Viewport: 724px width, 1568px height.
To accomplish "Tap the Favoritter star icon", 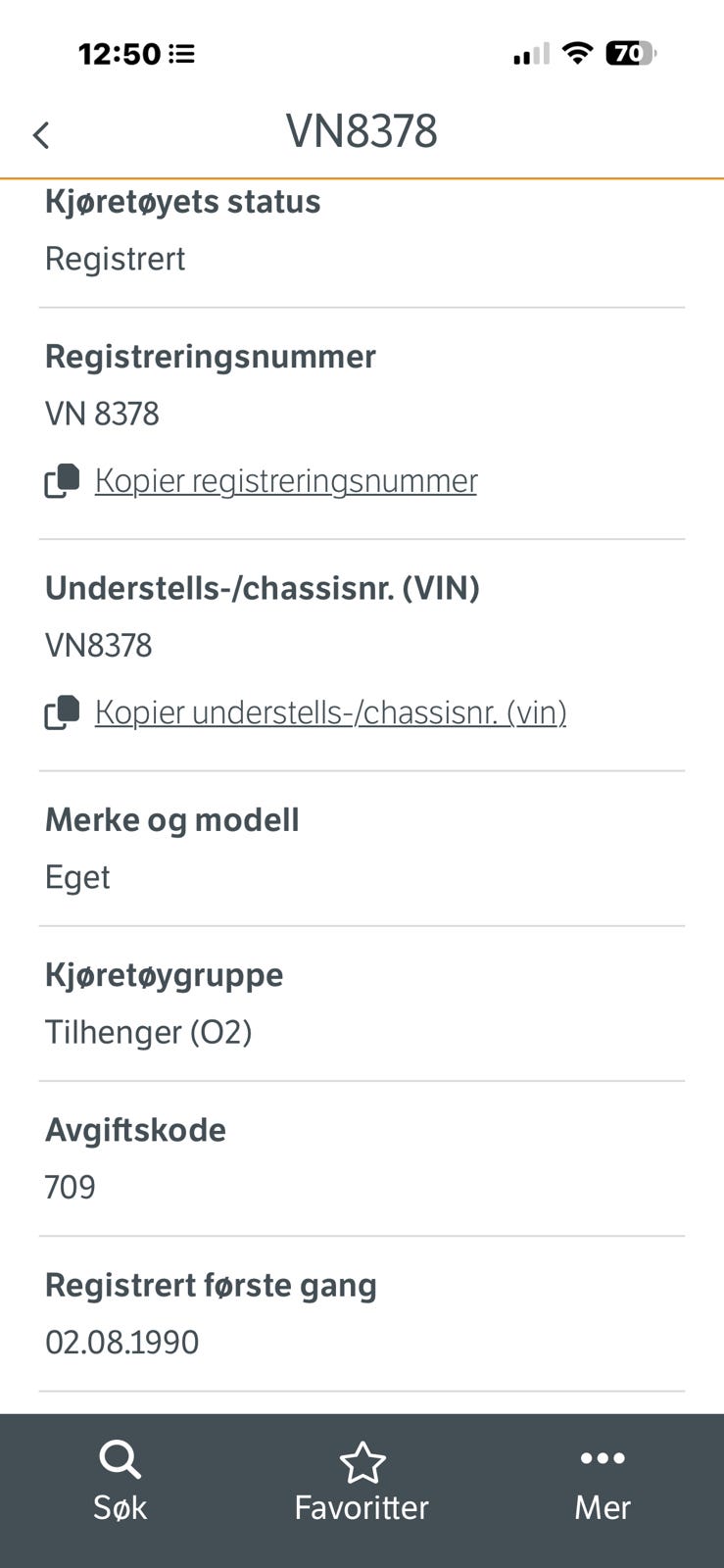I will (x=362, y=1462).
